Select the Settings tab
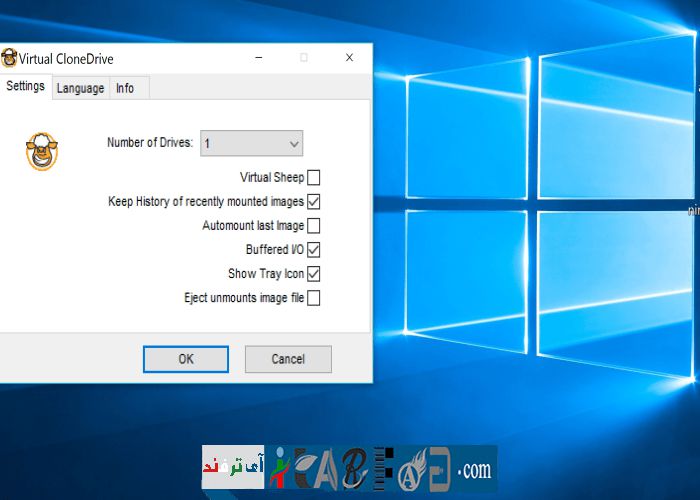The width and height of the screenshot is (700, 500). [x=25, y=86]
